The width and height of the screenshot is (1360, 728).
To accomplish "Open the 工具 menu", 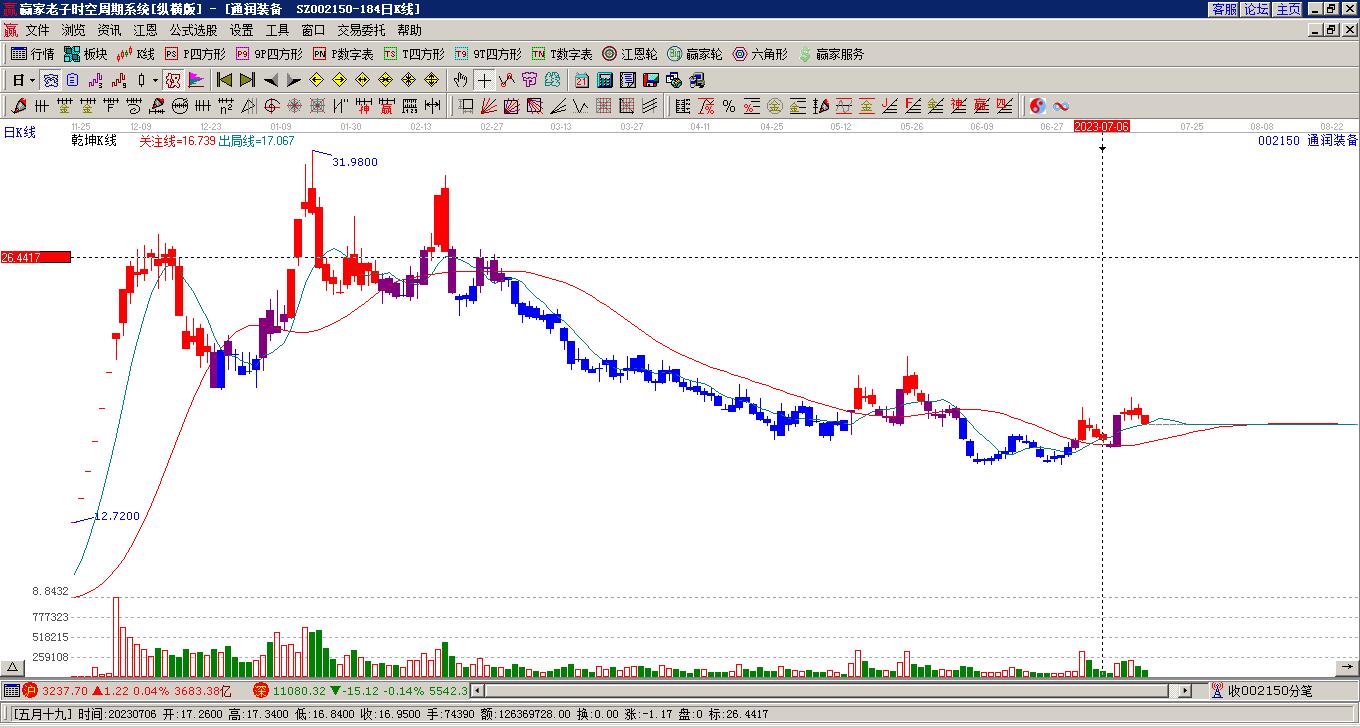I will tap(277, 31).
